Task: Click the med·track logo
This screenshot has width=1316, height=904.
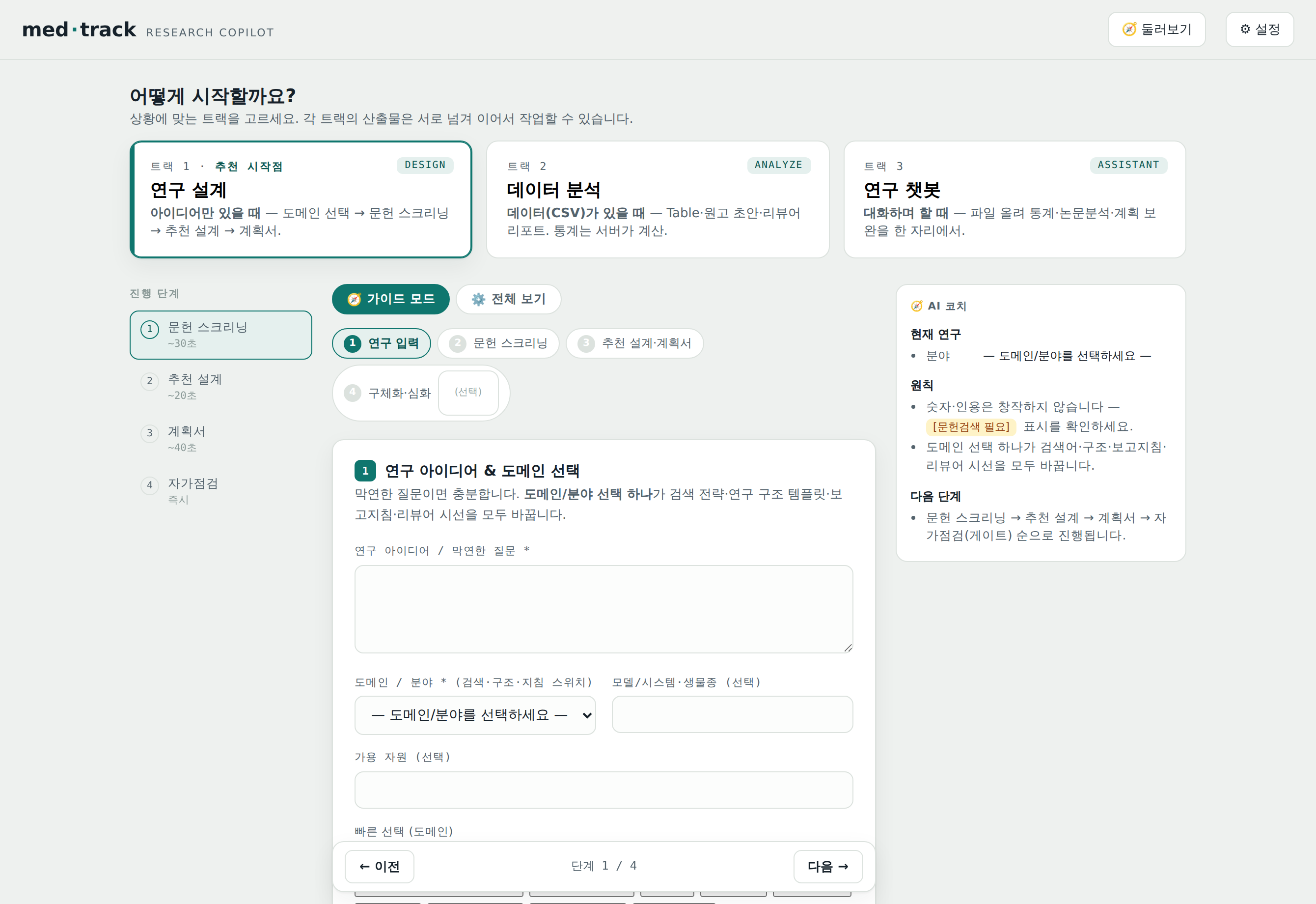Action: (x=79, y=29)
